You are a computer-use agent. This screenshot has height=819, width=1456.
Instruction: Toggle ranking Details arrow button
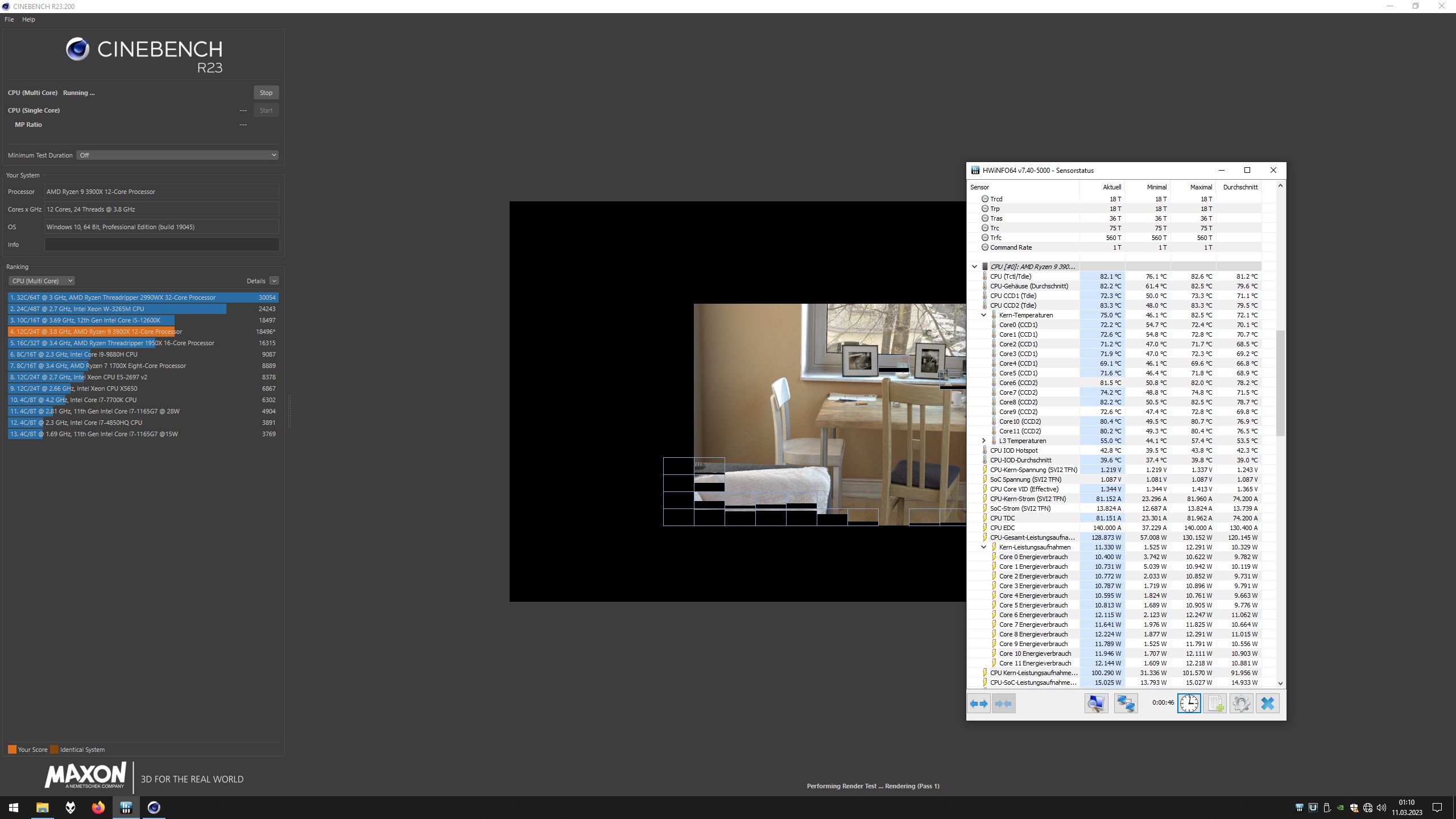(274, 281)
